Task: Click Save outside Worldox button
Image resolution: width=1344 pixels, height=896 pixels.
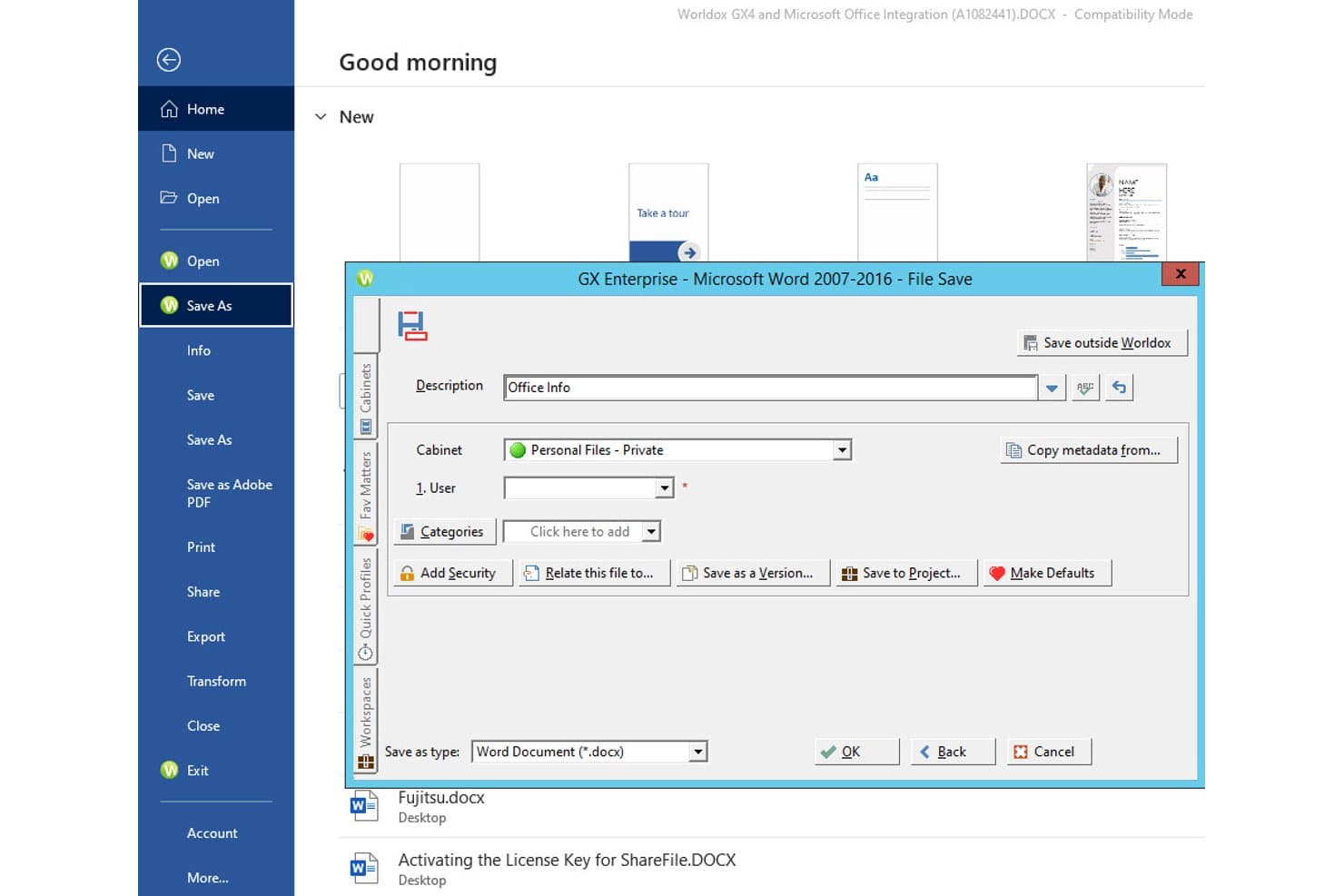Action: 1102,343
